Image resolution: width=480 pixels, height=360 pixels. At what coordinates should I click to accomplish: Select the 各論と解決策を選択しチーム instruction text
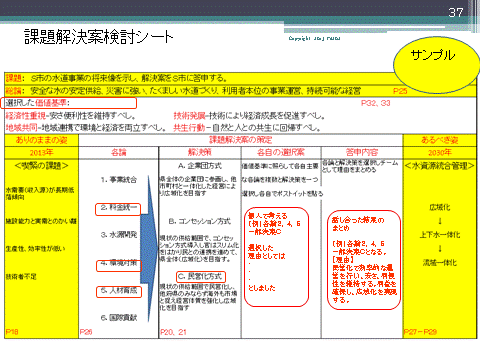pos(360,166)
